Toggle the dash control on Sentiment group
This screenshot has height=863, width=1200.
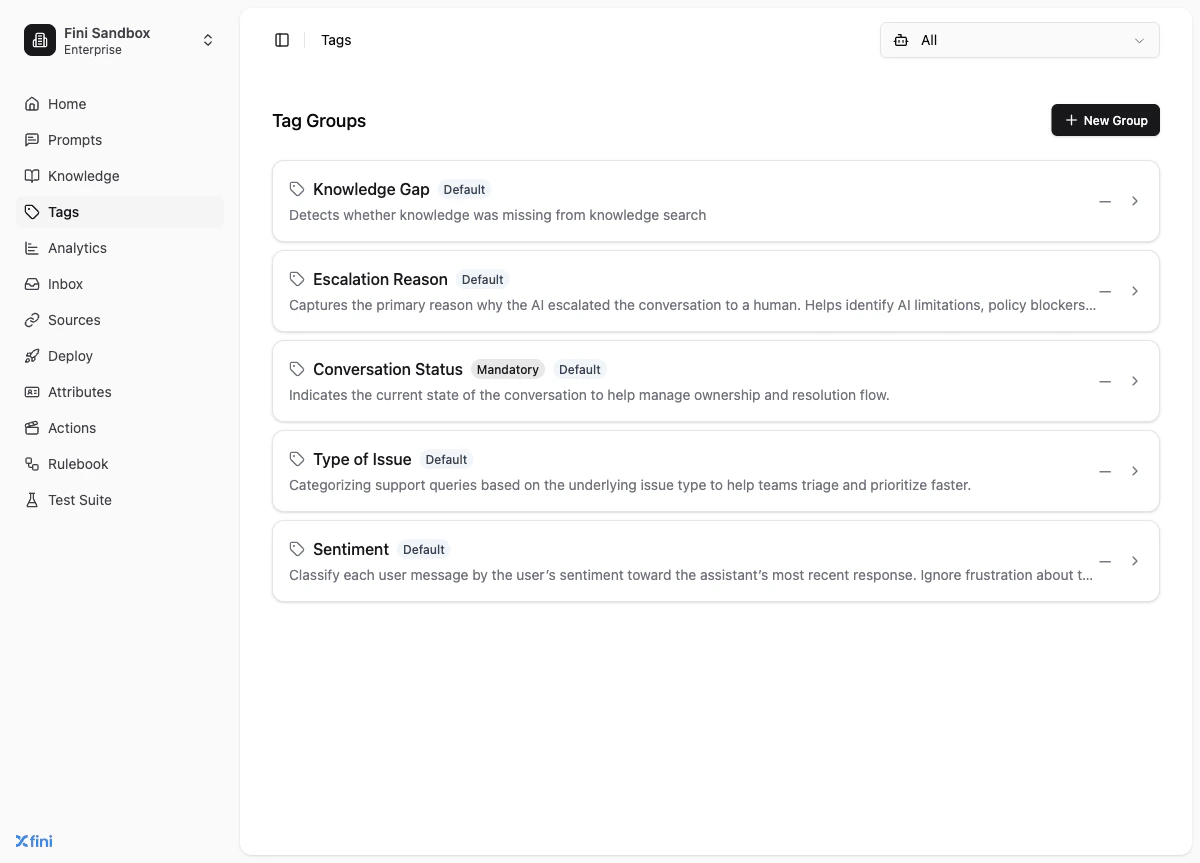pyautogui.click(x=1104, y=561)
